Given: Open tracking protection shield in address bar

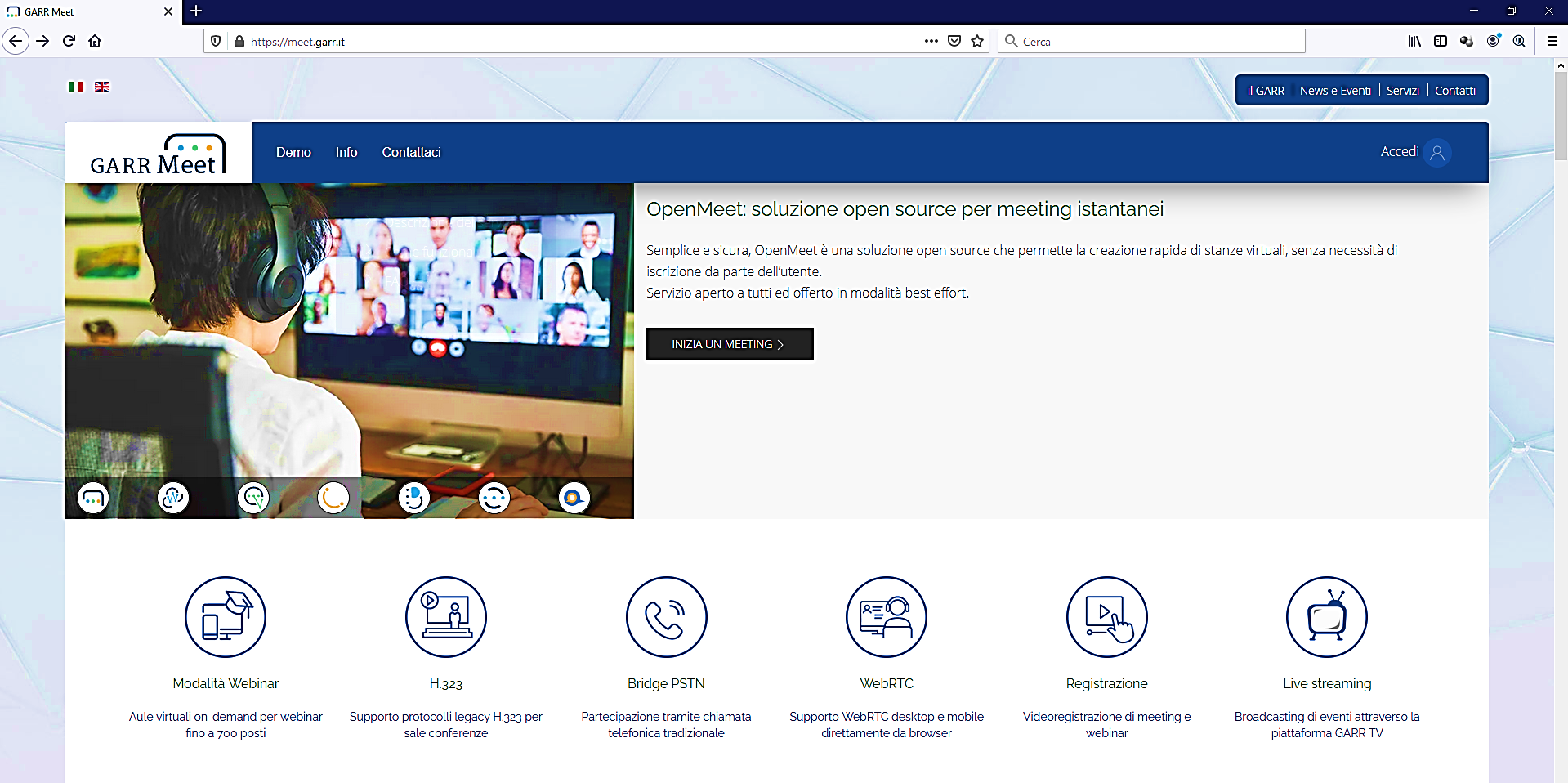Looking at the screenshot, I should [x=216, y=41].
